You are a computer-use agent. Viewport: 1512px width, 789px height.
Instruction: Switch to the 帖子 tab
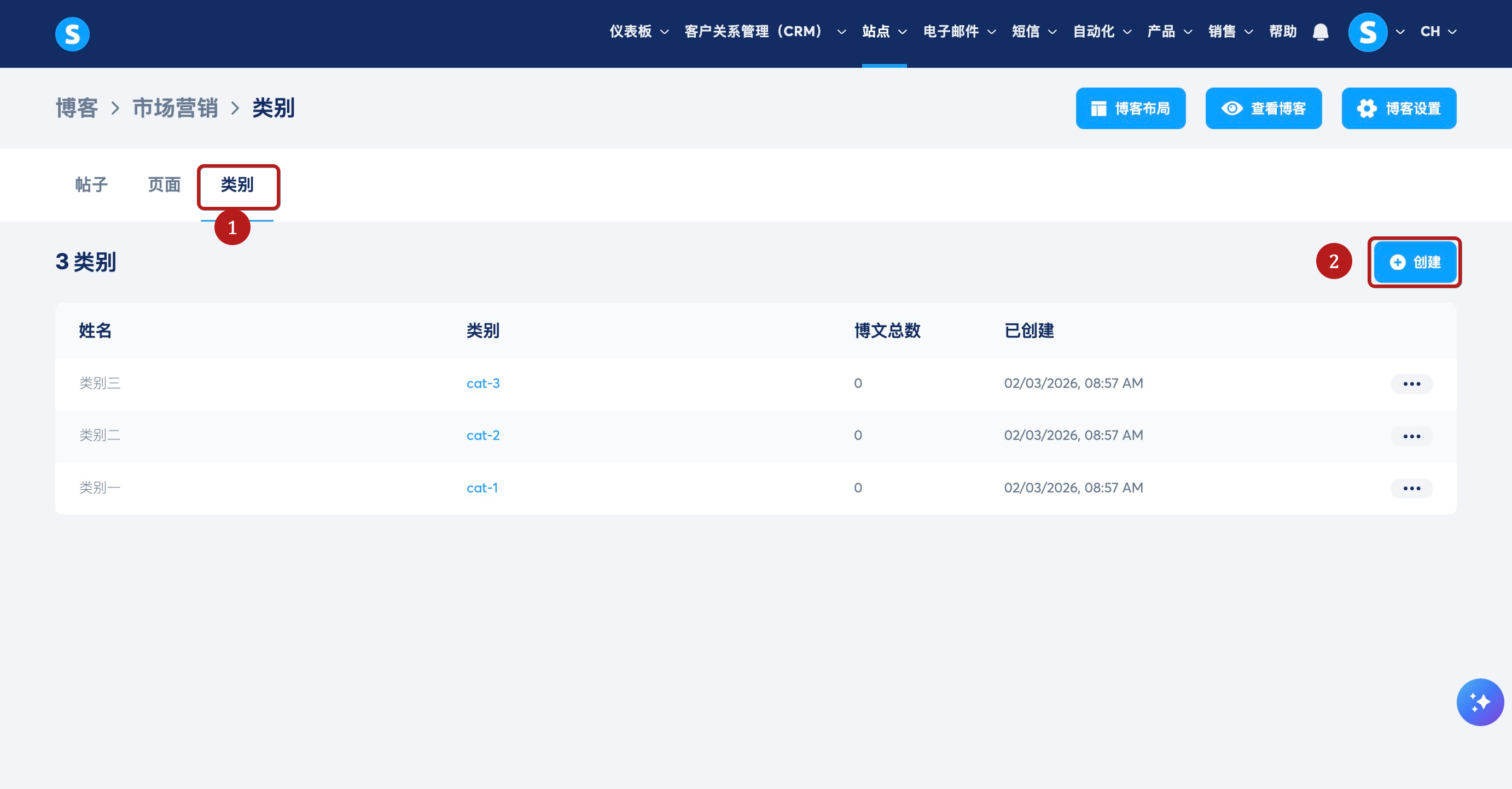91,185
